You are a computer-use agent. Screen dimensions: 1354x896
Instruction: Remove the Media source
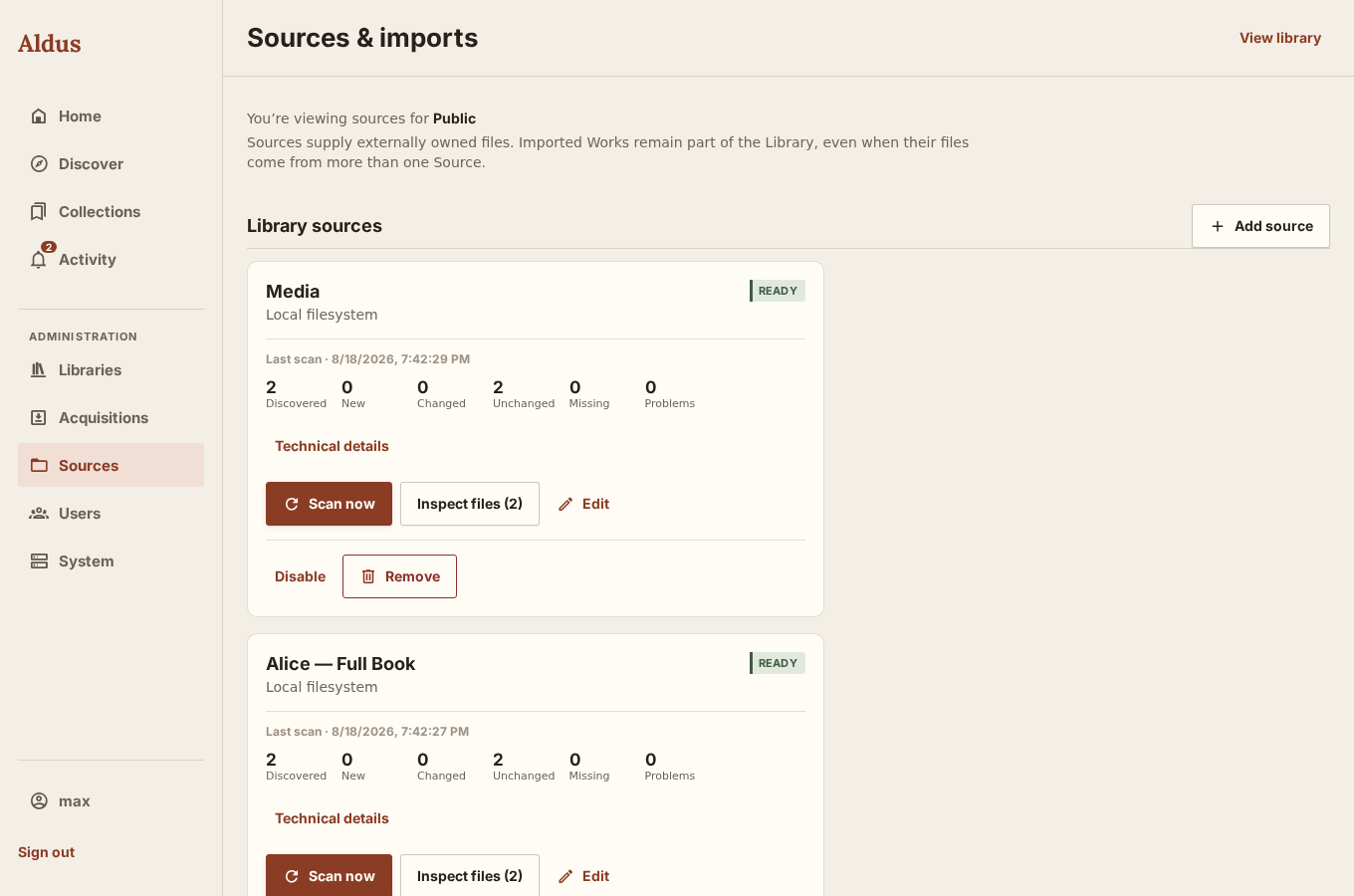(399, 576)
